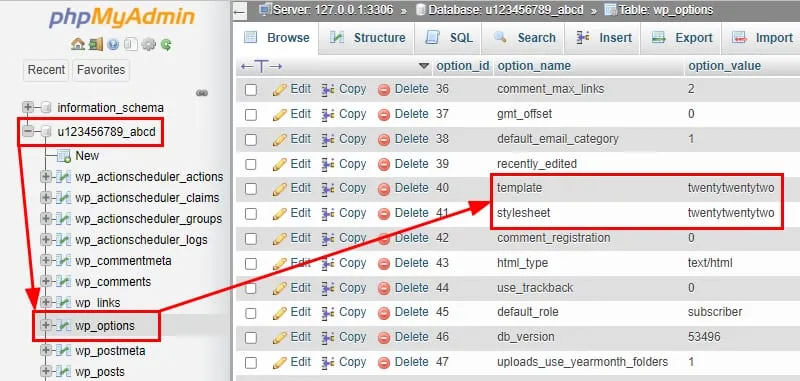This screenshot has width=800, height=381.
Task: Click the link with main panel chain icon
Action: pyautogui.click(x=202, y=93)
